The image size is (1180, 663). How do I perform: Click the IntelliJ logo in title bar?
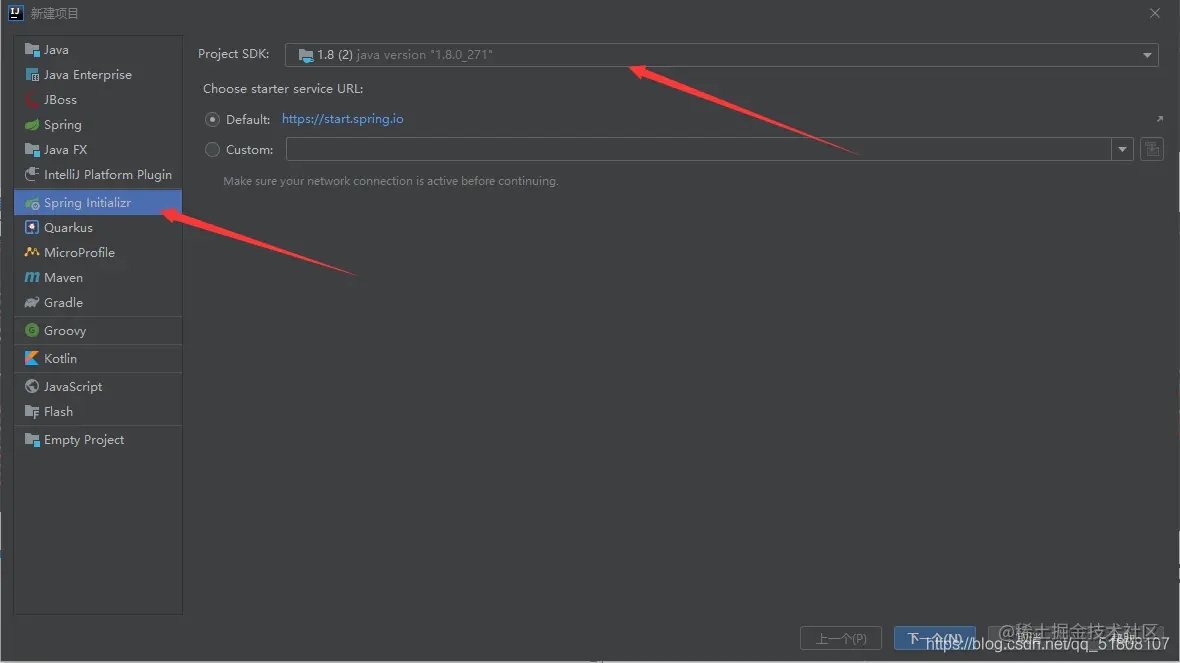tap(15, 13)
